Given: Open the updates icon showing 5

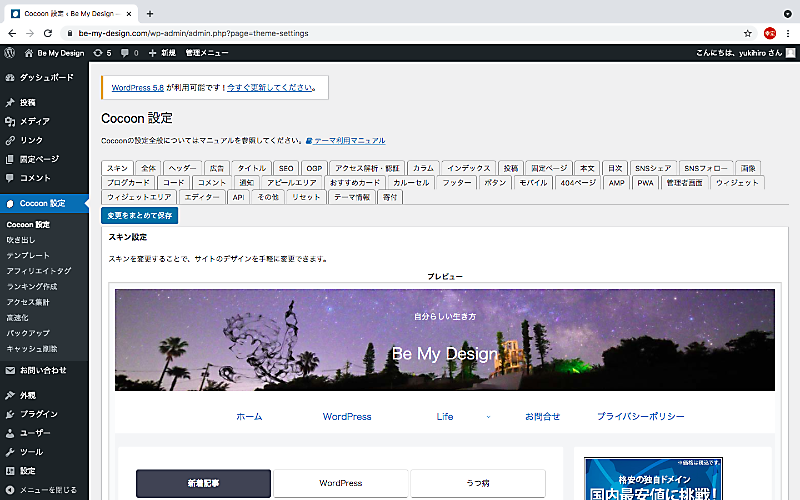Looking at the screenshot, I should [102, 52].
